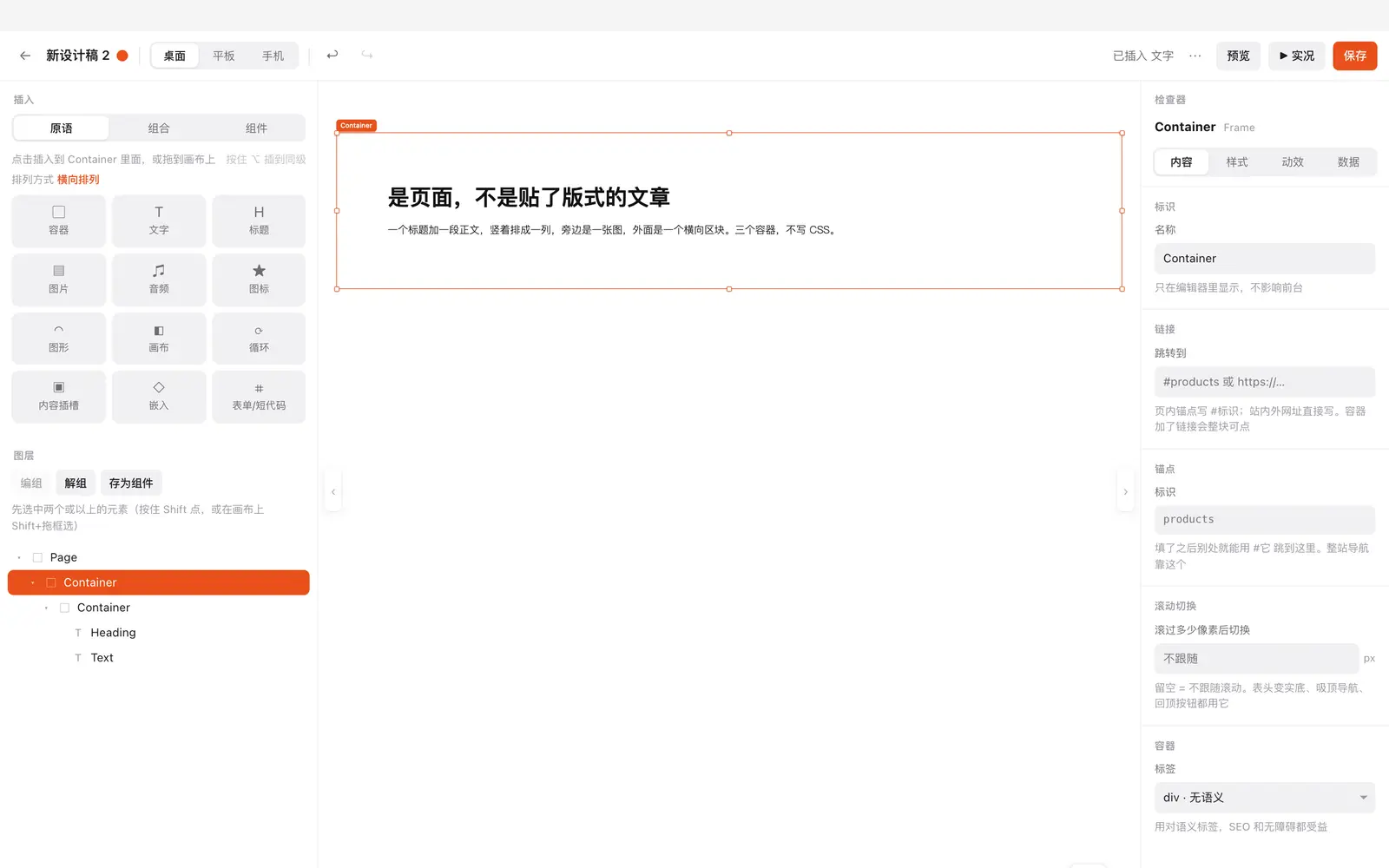Collapse the Page layer tree node

pyautogui.click(x=19, y=557)
